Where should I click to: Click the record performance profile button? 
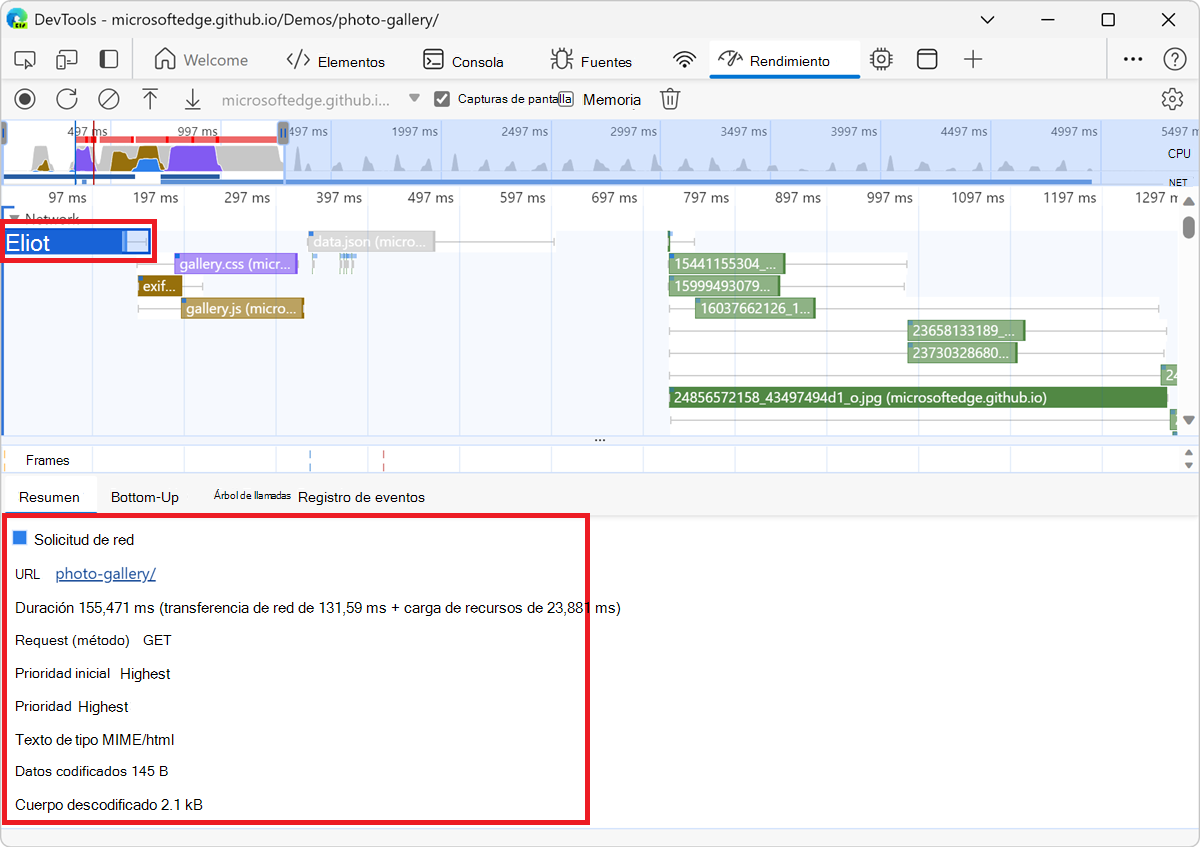(x=25, y=99)
